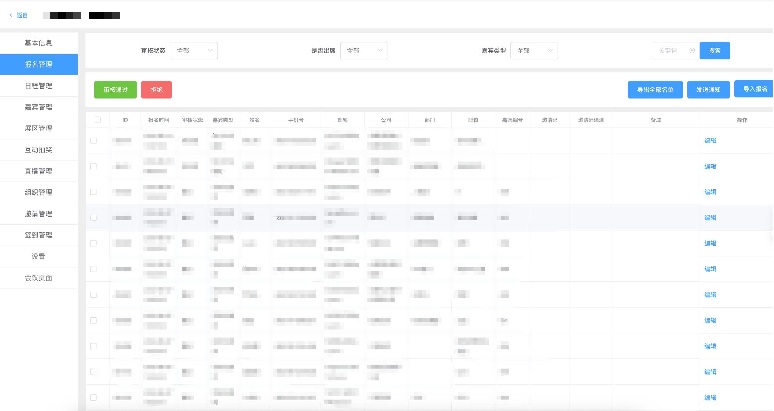The image size is (774, 411).
Task: Select the checkbox in the highlighted fourth row
Action: click(x=94, y=217)
